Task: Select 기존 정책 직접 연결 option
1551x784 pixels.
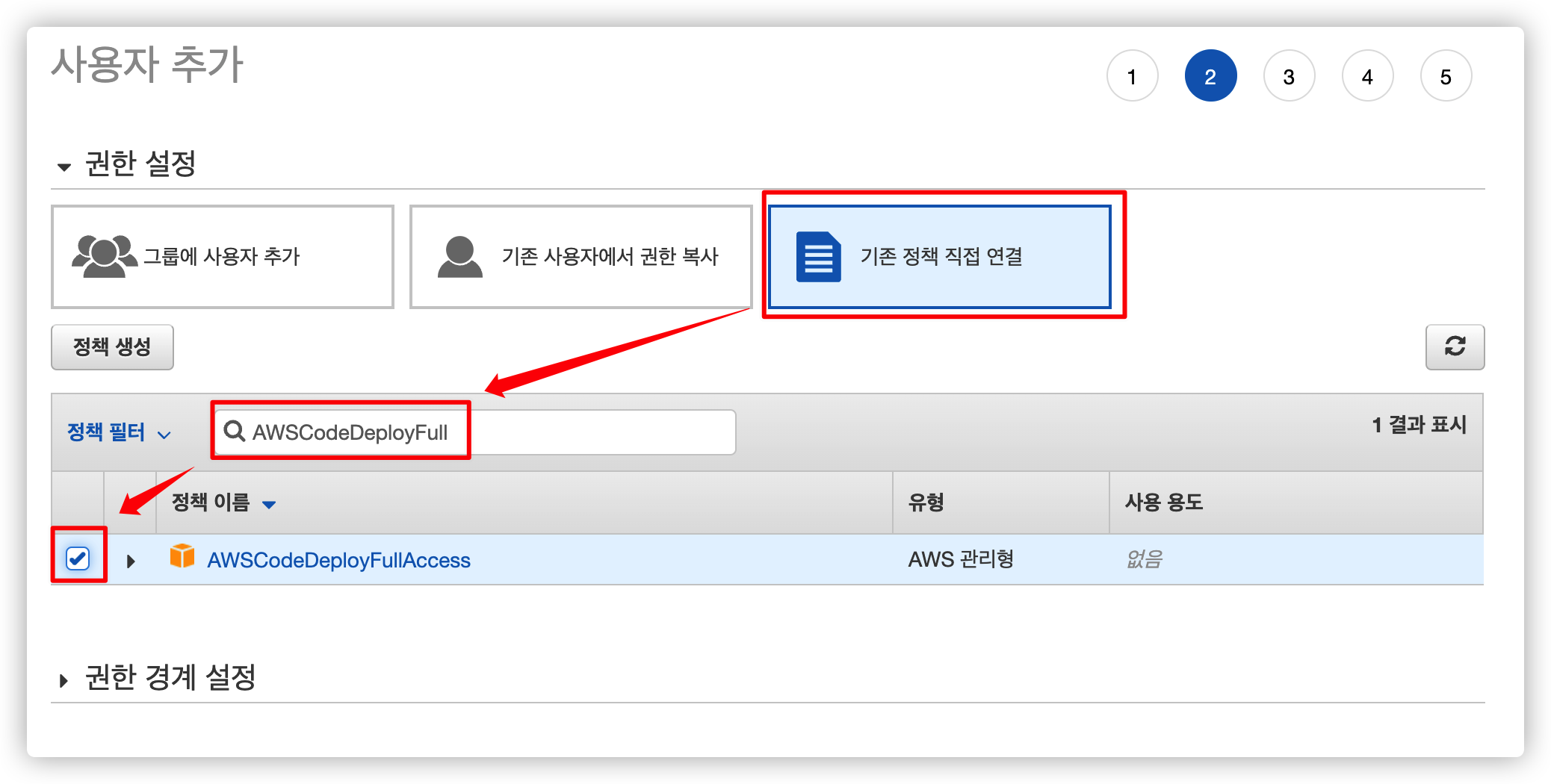Action: pyautogui.click(x=940, y=257)
